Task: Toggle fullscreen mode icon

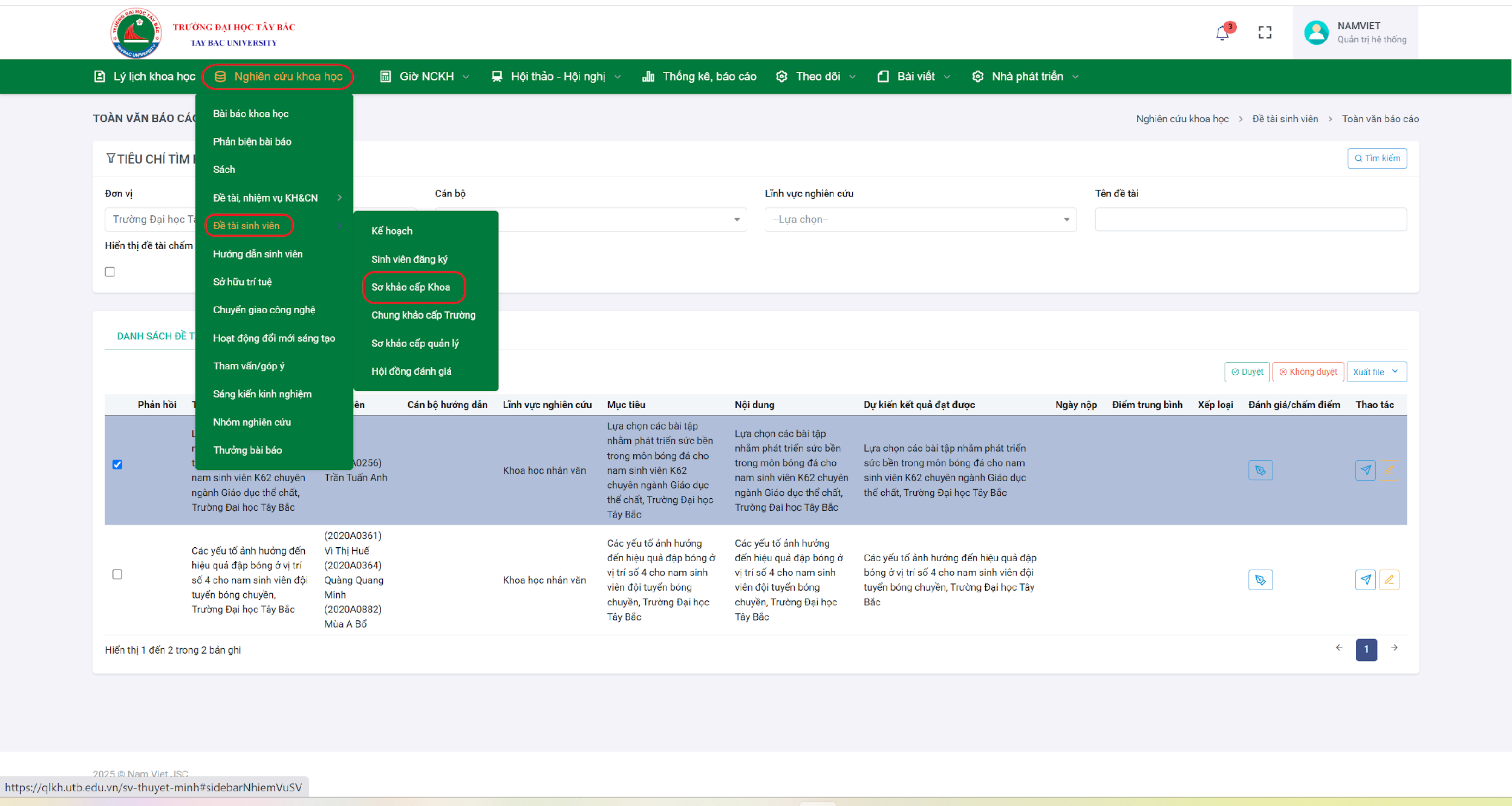Action: (x=1265, y=33)
